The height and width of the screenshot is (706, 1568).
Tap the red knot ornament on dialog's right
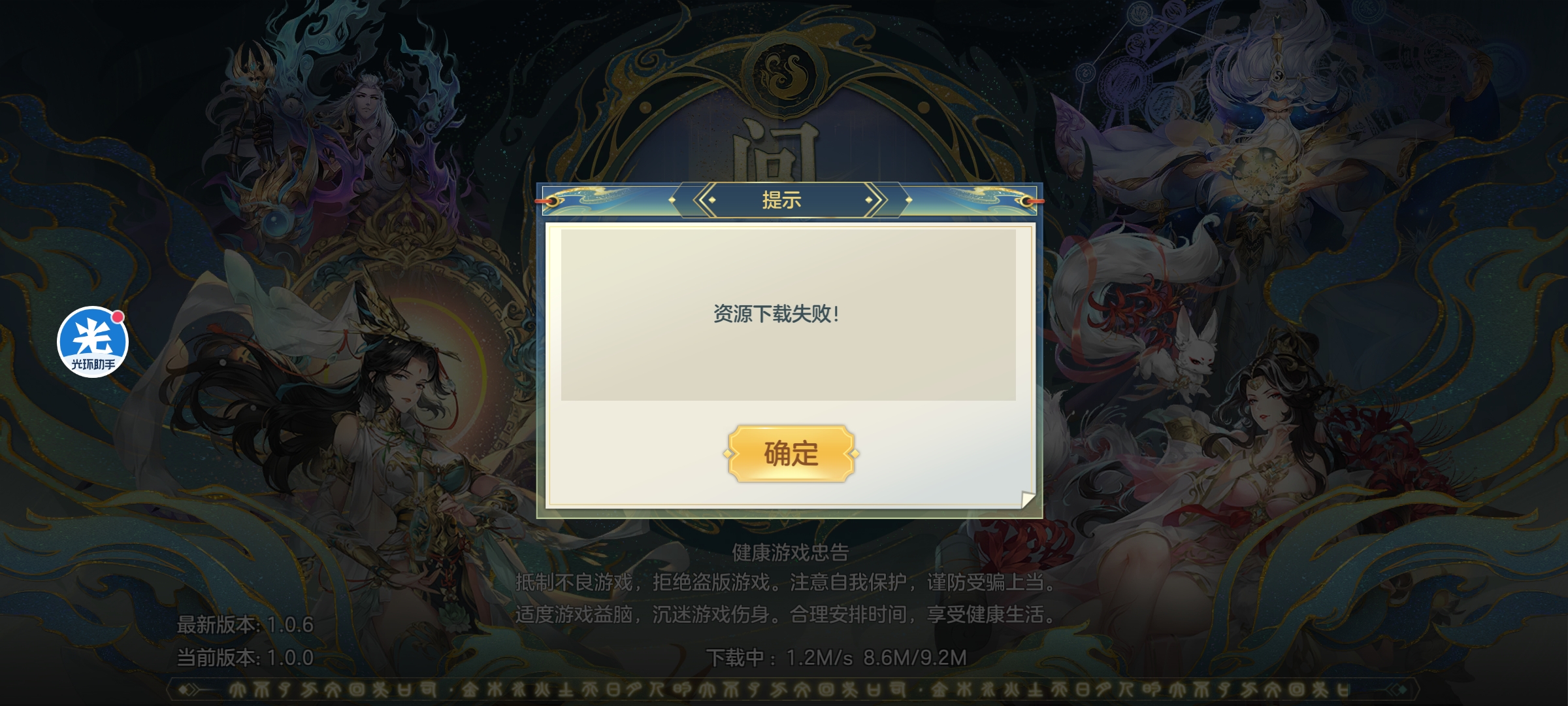tap(1028, 201)
